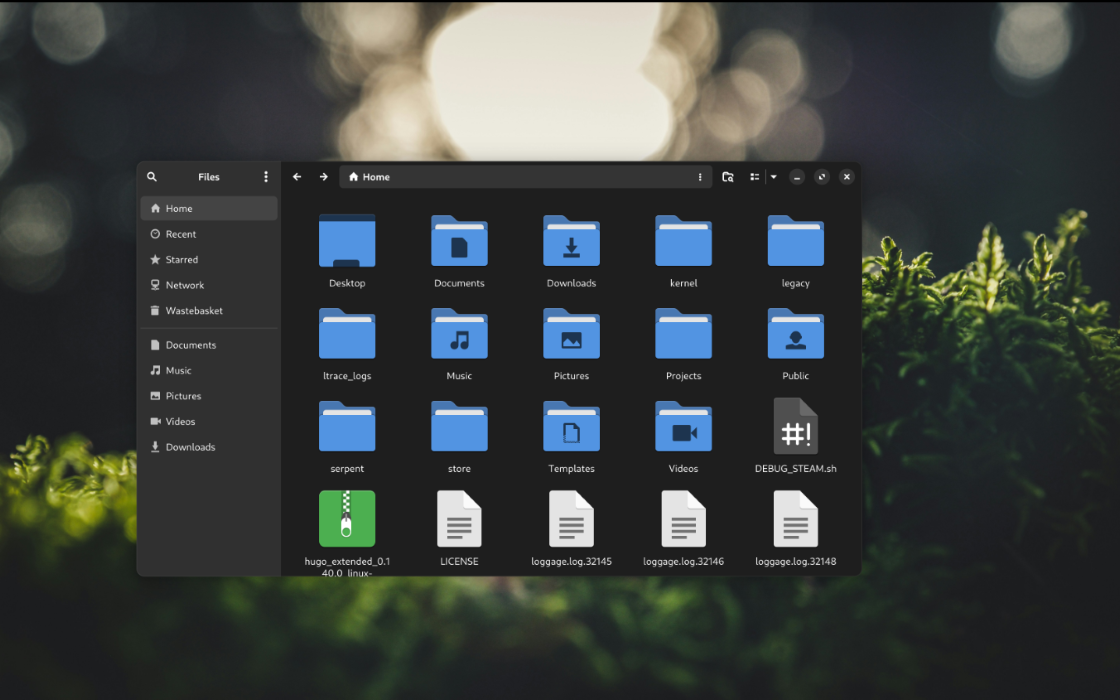Image resolution: width=1120 pixels, height=700 pixels.
Task: Click the Starred location in the sidebar
Action: [183, 259]
